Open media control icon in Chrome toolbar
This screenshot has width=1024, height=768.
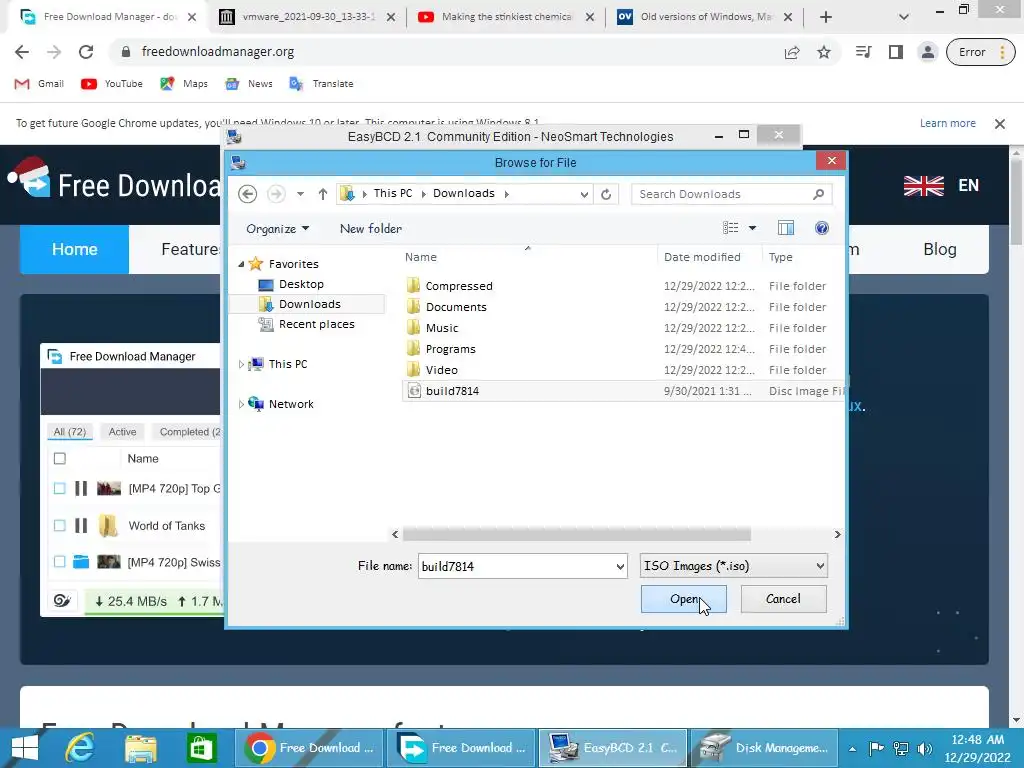point(863,52)
